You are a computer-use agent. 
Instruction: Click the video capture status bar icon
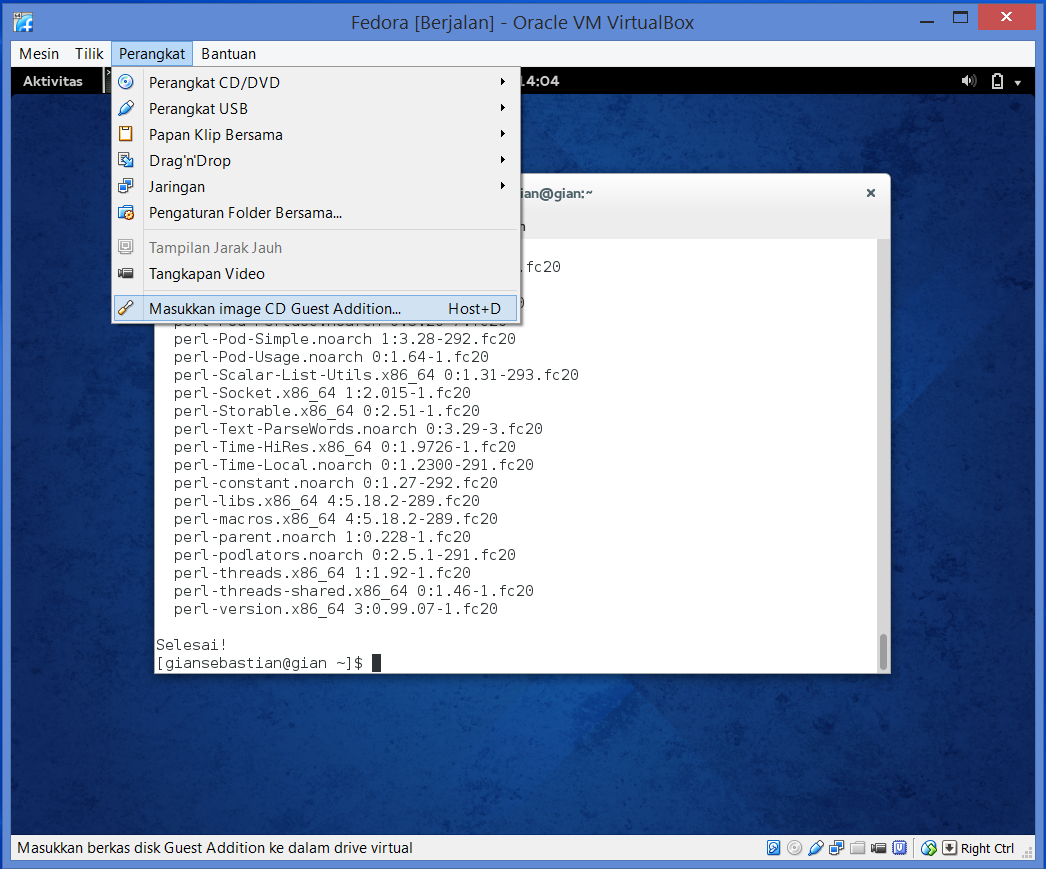tap(879, 848)
